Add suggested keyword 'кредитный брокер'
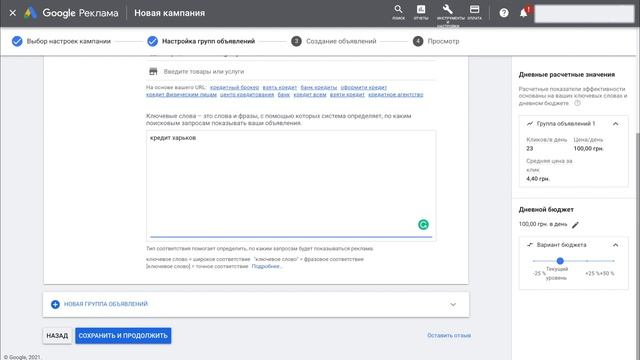 point(234,87)
